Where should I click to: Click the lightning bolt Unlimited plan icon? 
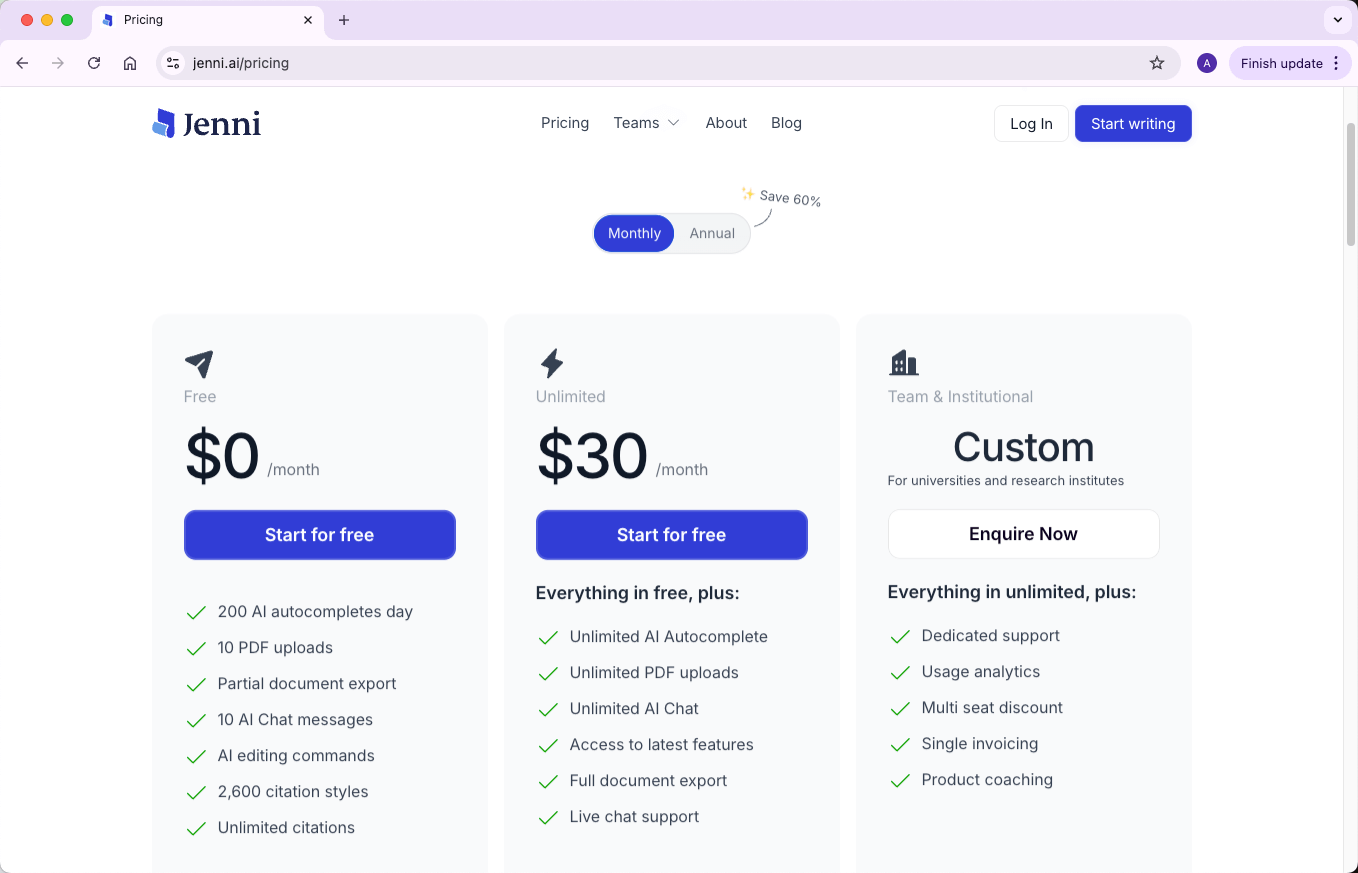pos(551,363)
